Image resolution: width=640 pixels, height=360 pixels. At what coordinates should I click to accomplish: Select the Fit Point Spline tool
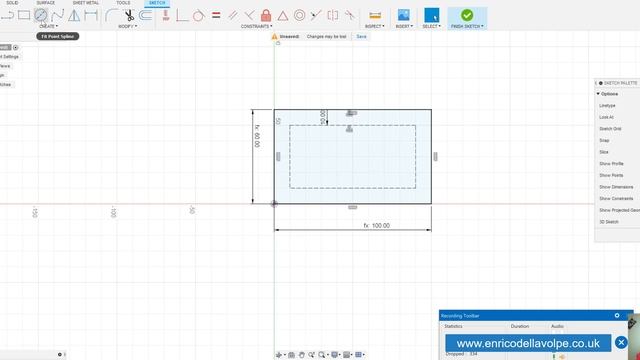(x=58, y=16)
